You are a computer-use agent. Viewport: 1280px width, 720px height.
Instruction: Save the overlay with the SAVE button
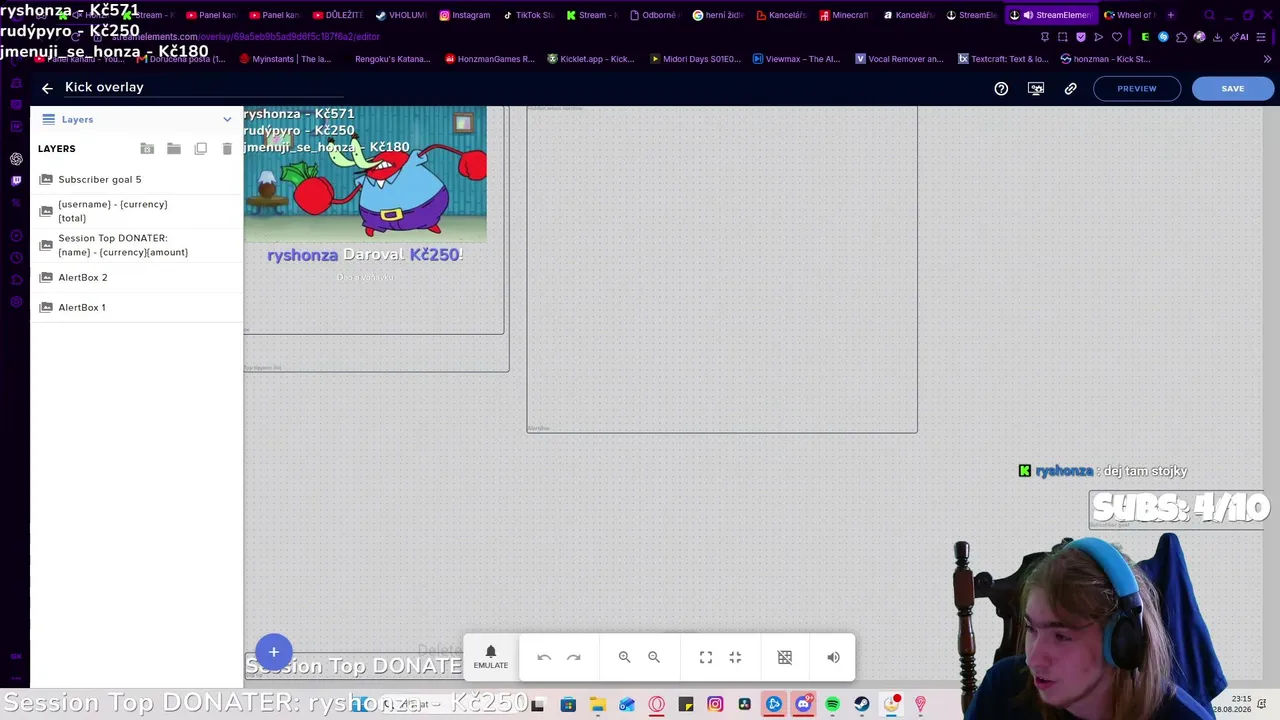coord(1233,88)
